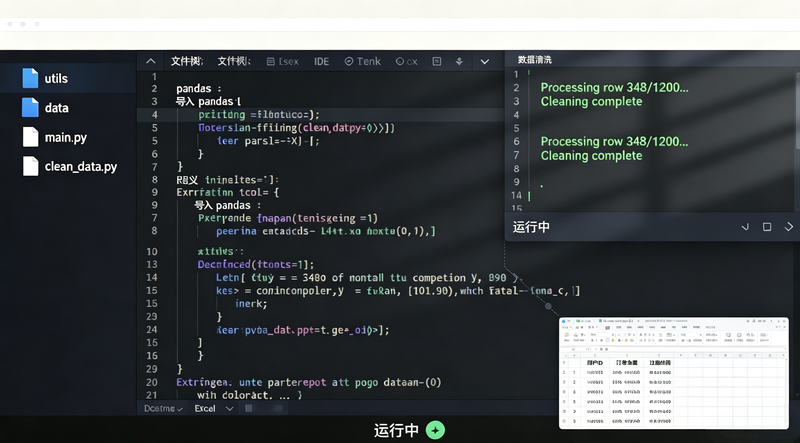Switch to the second 文件树 tab
Viewport: 800px width, 443px height.
(x=234, y=61)
